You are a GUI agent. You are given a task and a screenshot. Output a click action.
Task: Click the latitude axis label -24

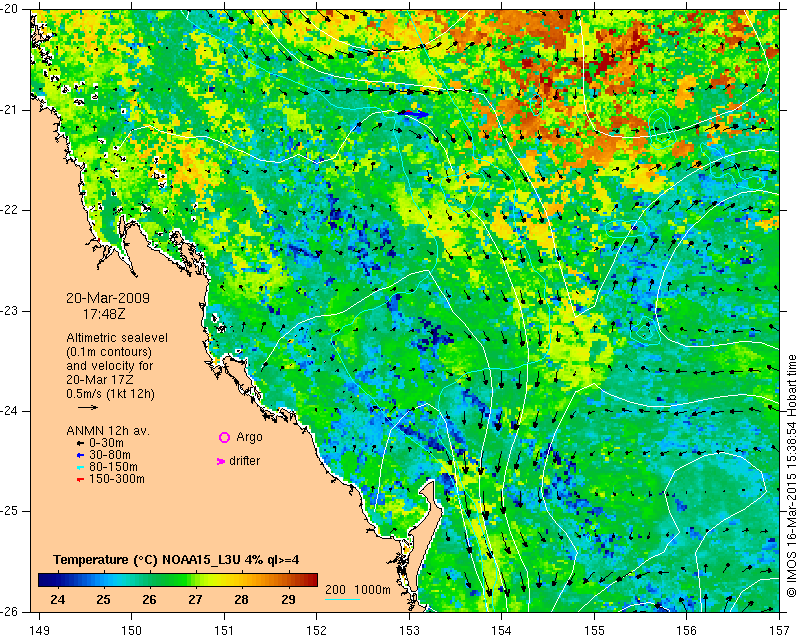click(x=11, y=411)
